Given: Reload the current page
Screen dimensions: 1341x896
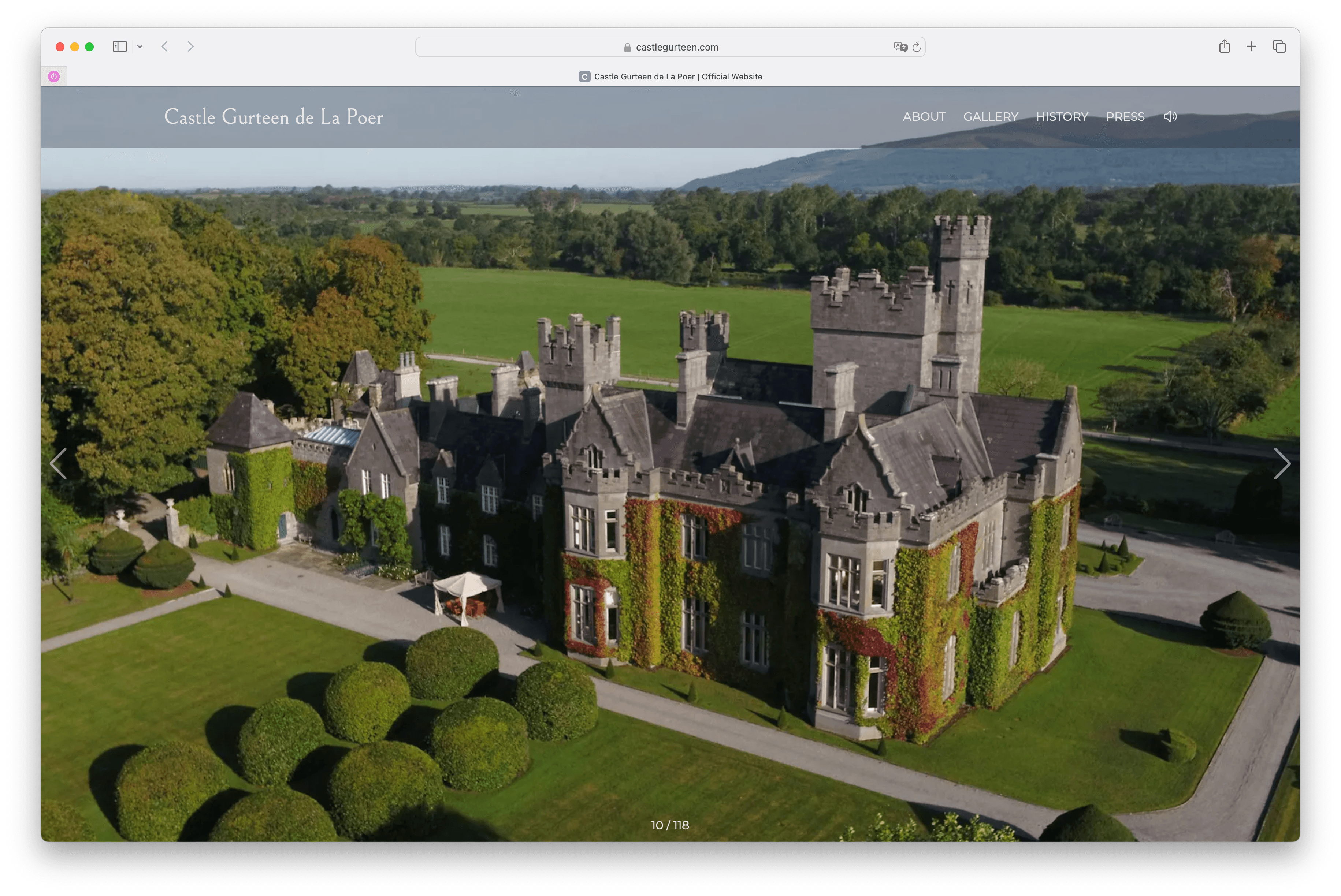Looking at the screenshot, I should [916, 47].
